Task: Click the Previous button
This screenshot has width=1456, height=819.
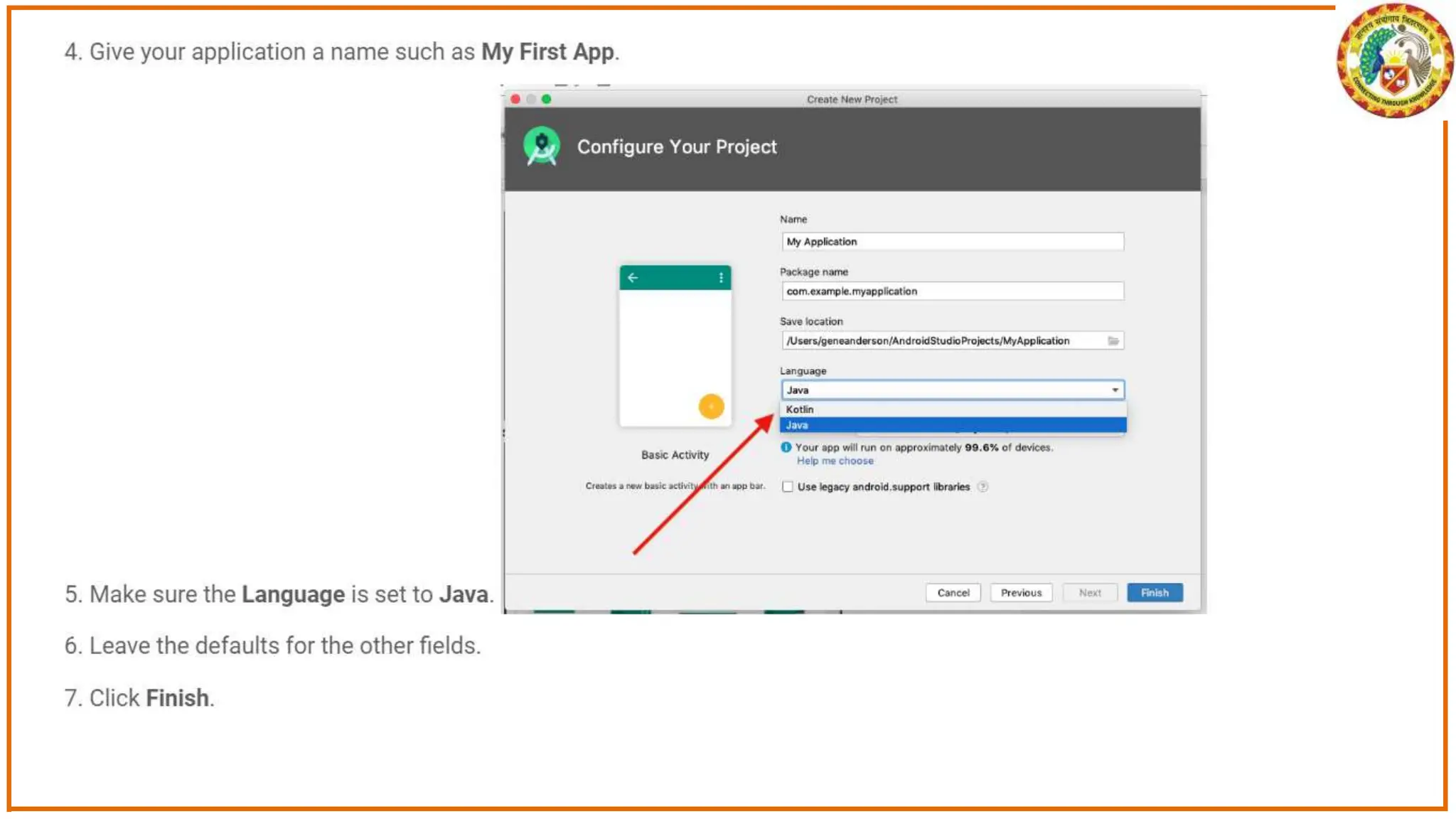Action: [x=1021, y=593]
